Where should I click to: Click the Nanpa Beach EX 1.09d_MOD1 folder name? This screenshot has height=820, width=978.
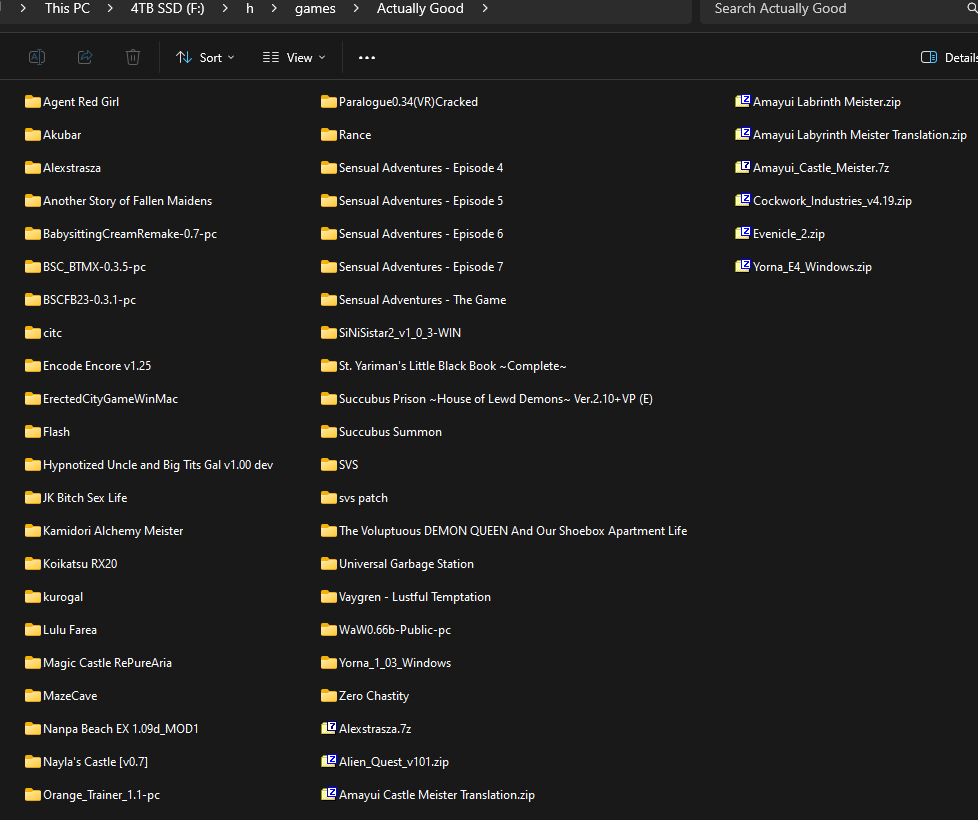coord(121,729)
